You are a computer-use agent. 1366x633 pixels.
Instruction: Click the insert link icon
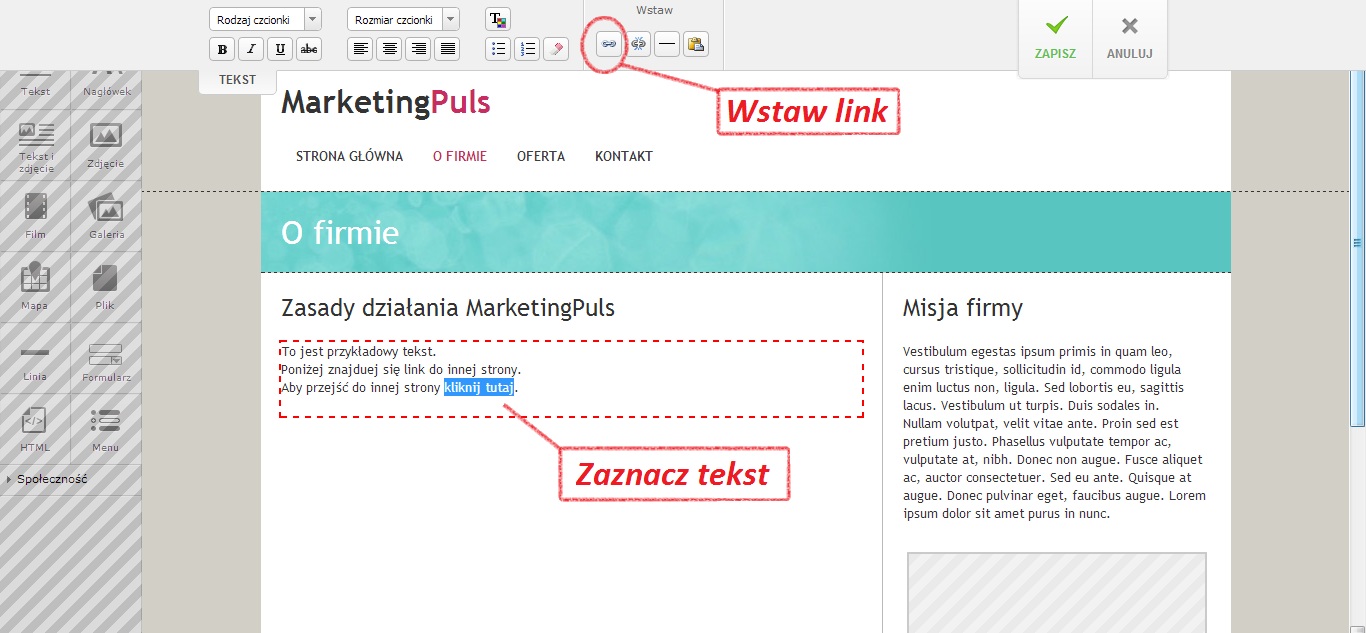click(x=607, y=44)
